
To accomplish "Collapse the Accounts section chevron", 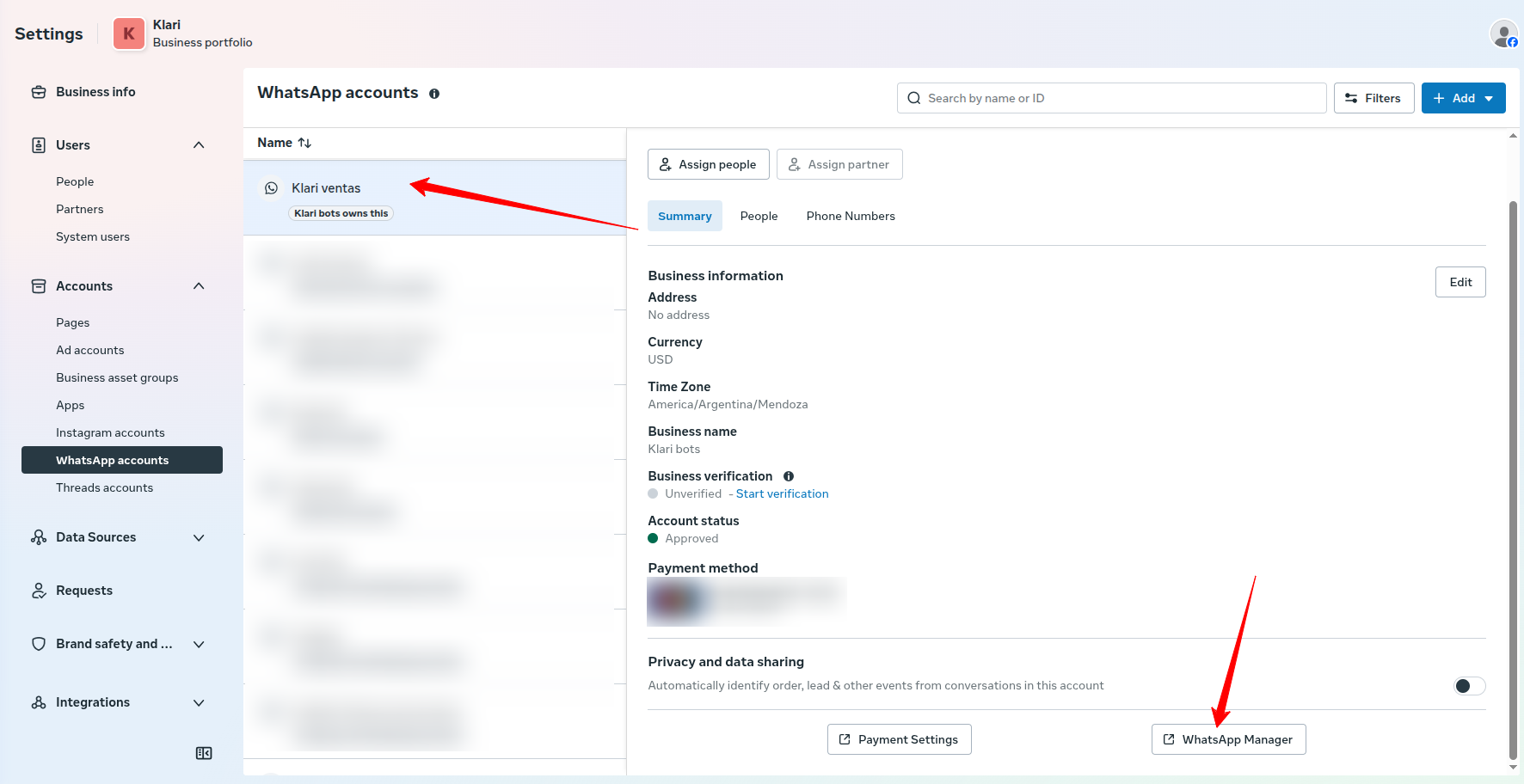I will pos(199,286).
